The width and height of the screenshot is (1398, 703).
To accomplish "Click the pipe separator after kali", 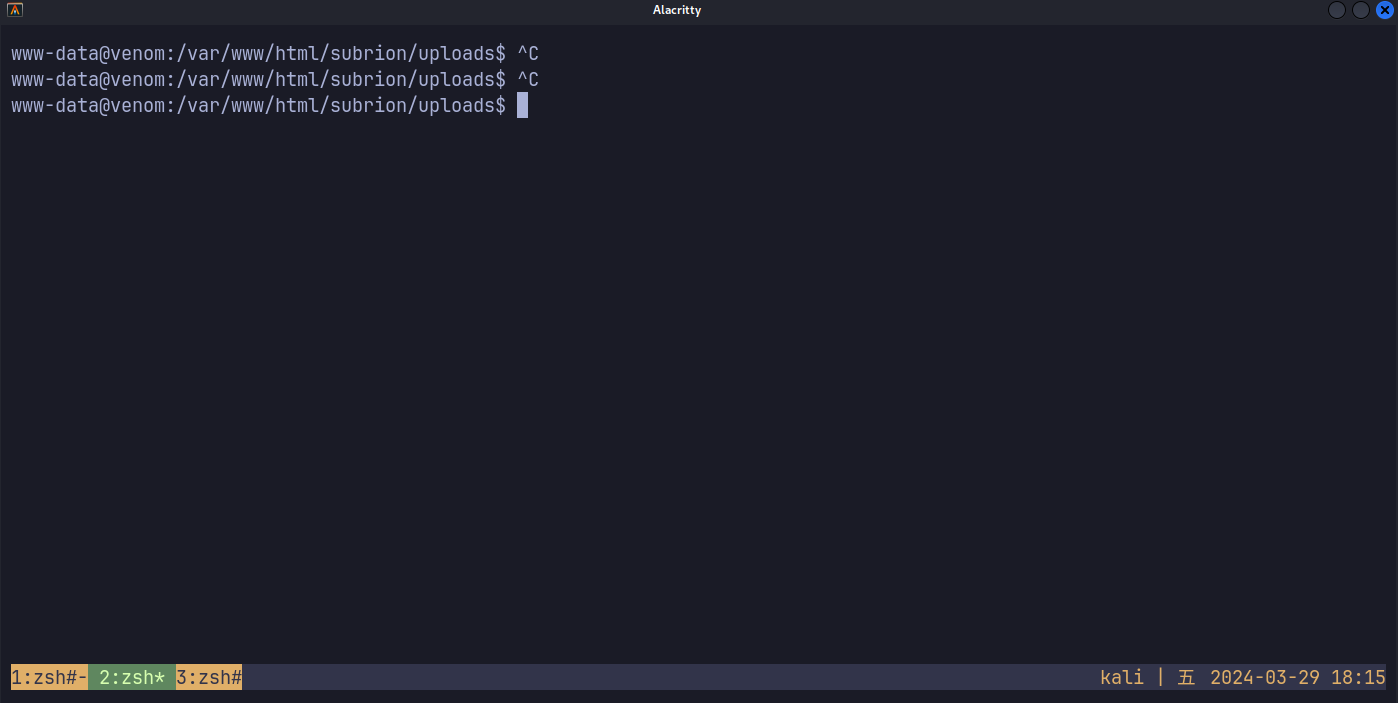I will click(x=1160, y=678).
